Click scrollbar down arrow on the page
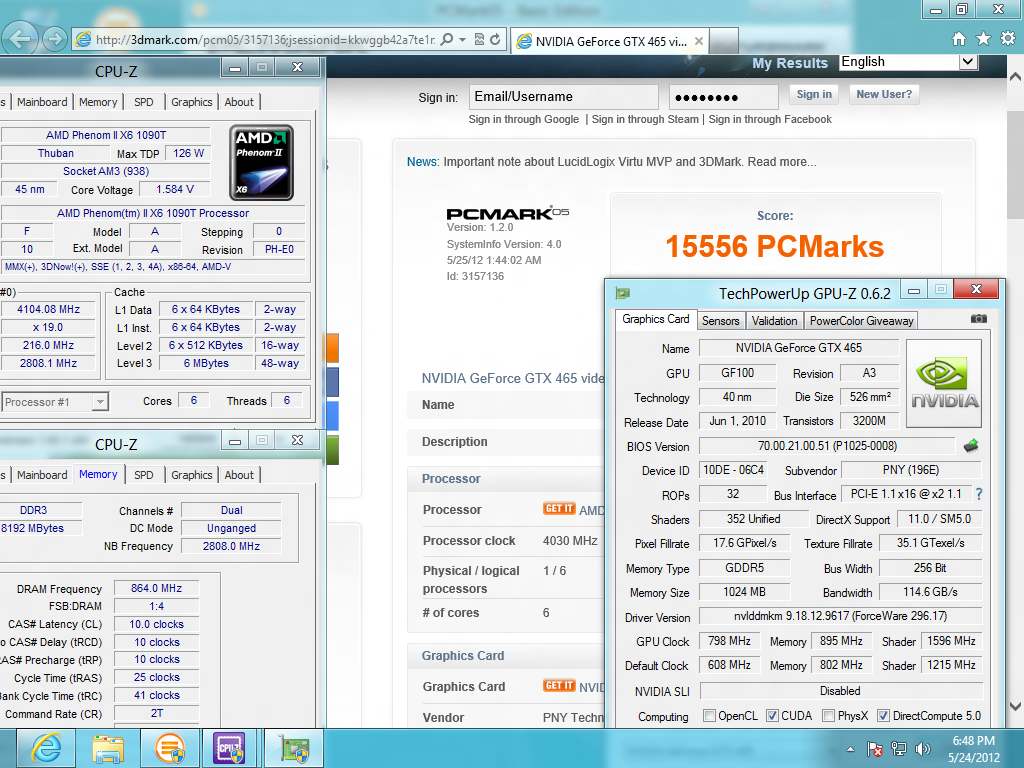1024x768 pixels. (1015, 706)
